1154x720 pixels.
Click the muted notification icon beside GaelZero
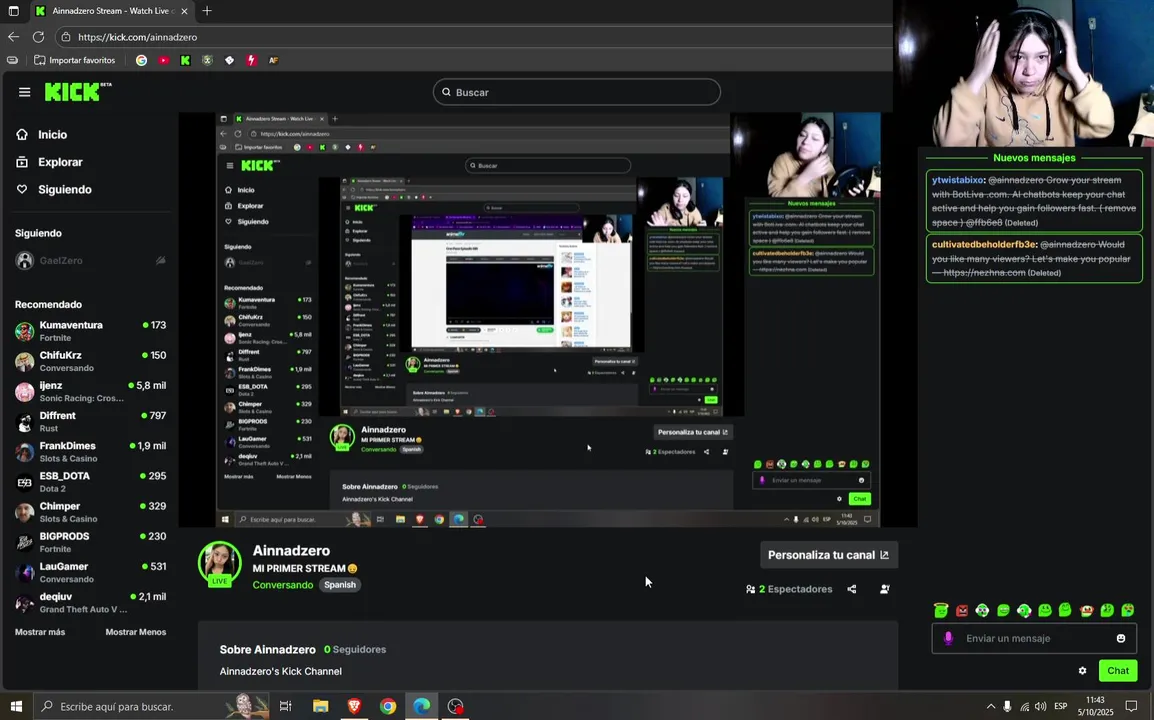click(x=160, y=261)
